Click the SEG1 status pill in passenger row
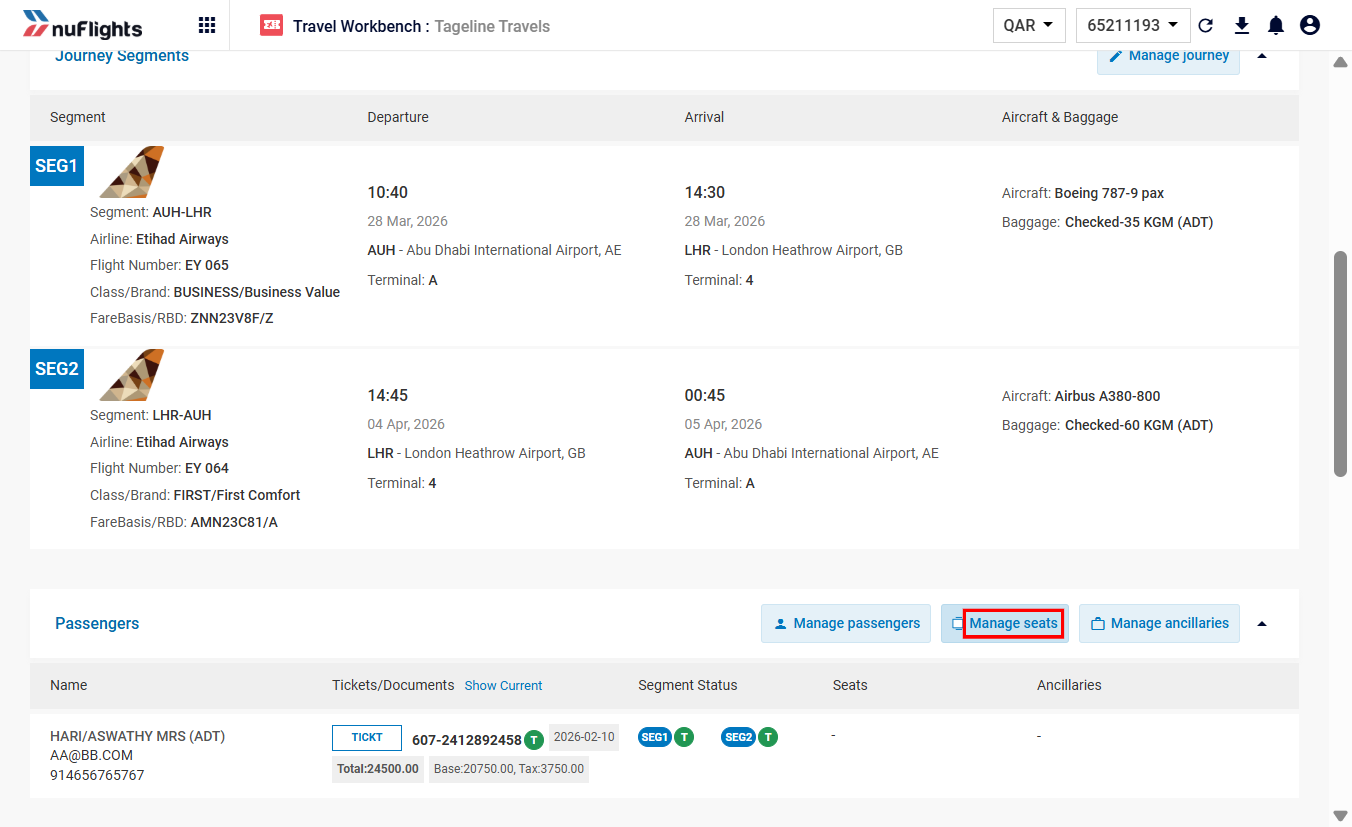Image resolution: width=1352 pixels, height=827 pixels. 655,737
